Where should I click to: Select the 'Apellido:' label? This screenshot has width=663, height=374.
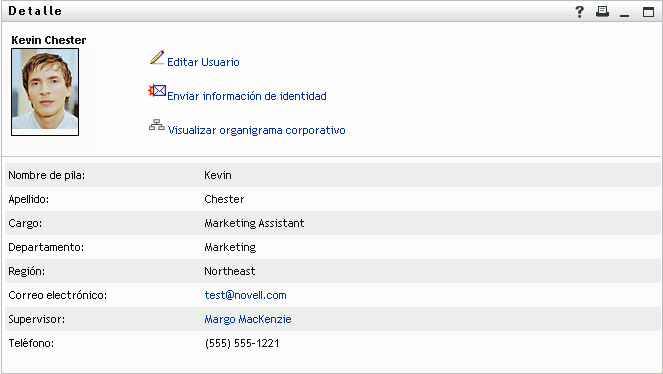tap(29, 199)
